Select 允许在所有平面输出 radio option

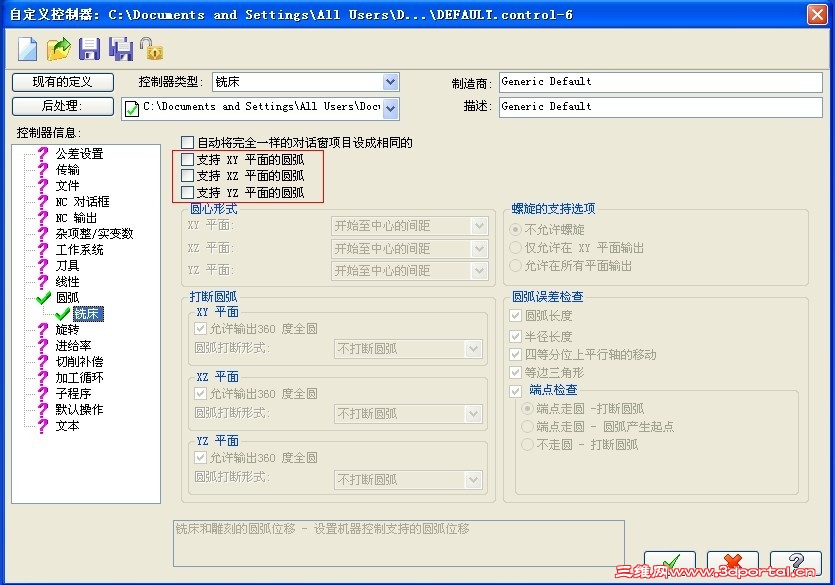tap(515, 265)
